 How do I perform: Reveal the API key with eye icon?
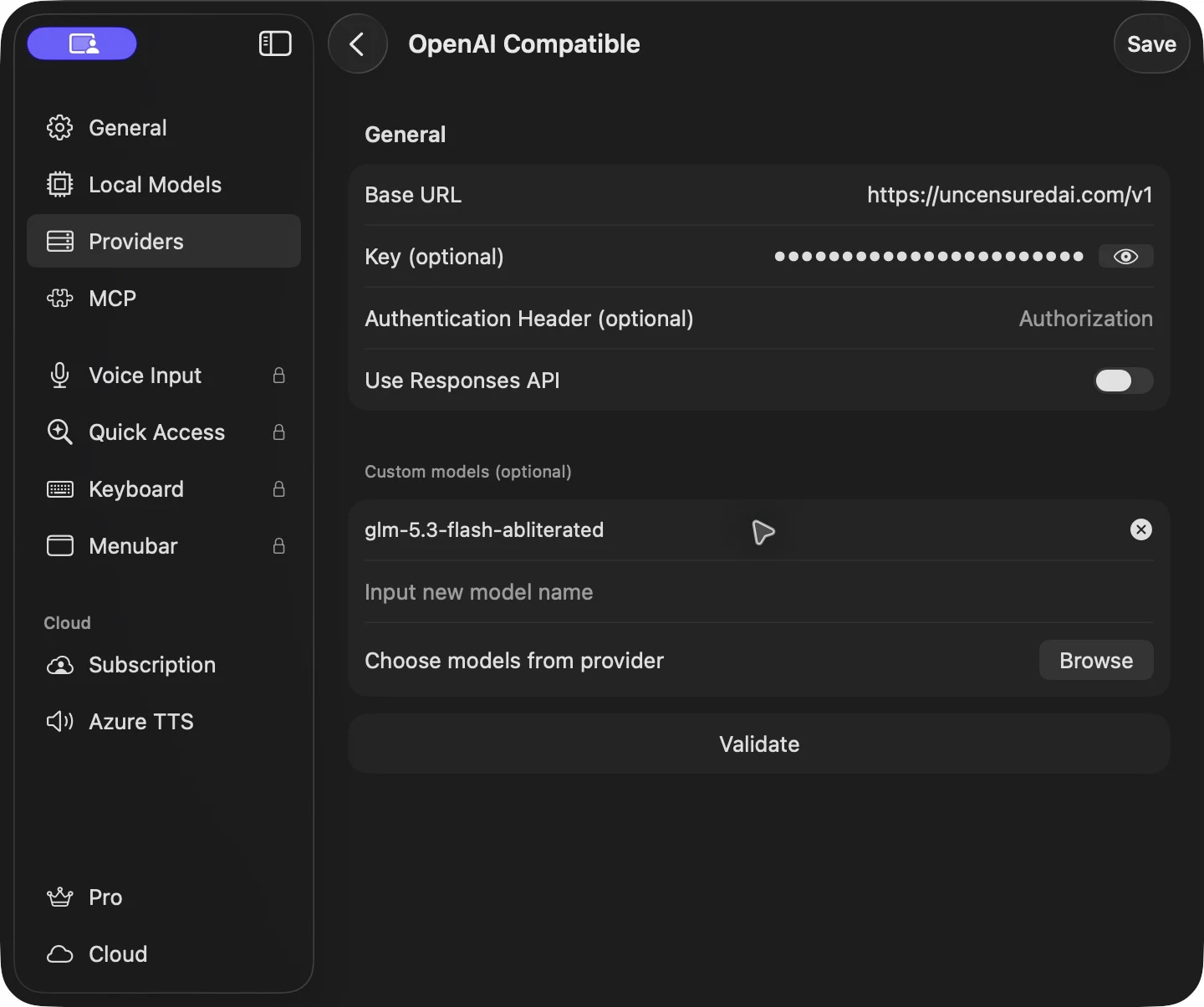pos(1125,257)
